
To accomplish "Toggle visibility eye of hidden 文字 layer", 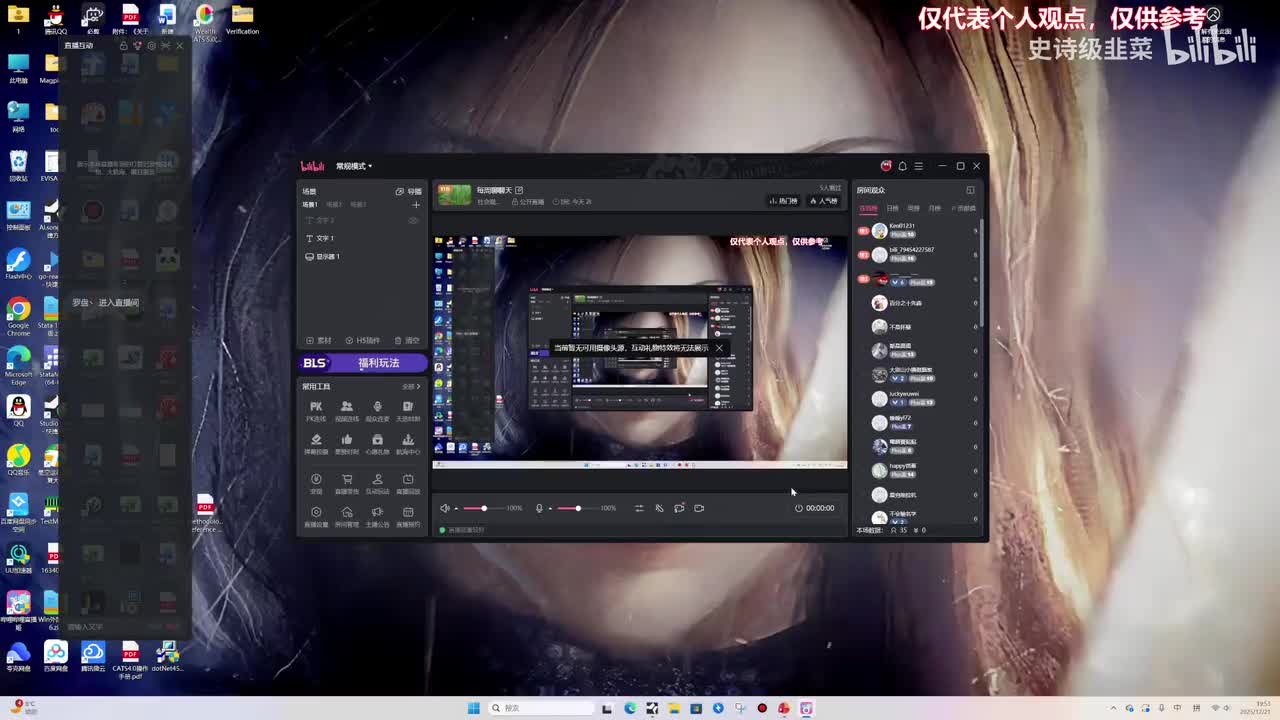I will tap(413, 220).
